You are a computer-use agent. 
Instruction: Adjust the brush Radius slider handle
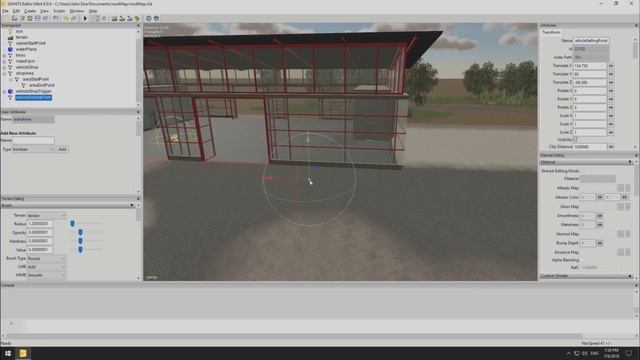click(72, 224)
